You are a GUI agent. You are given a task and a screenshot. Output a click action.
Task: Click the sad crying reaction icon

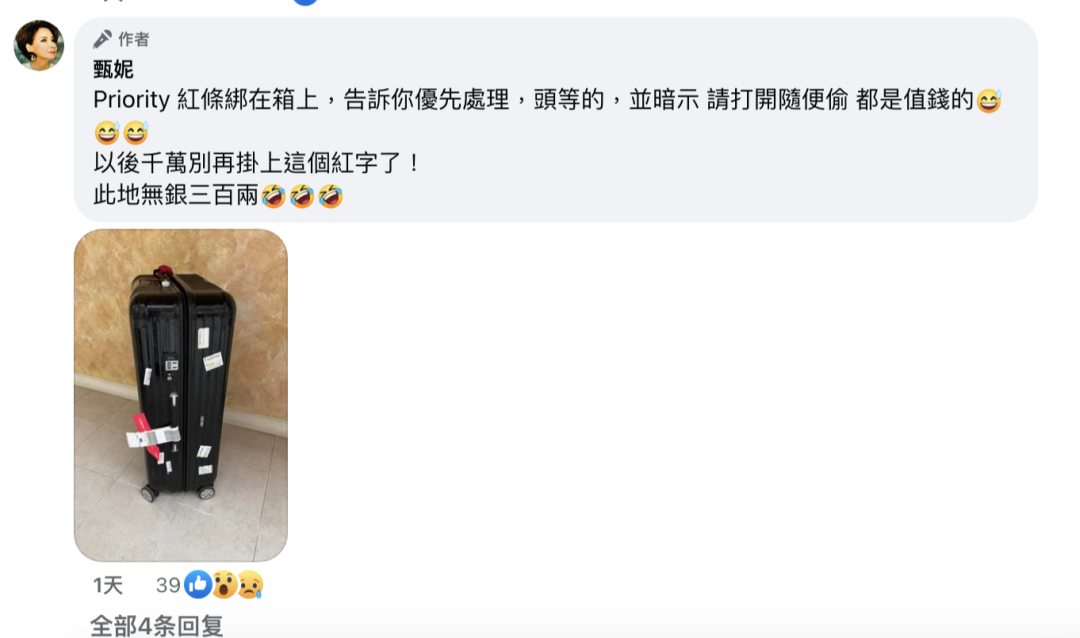tap(250, 585)
